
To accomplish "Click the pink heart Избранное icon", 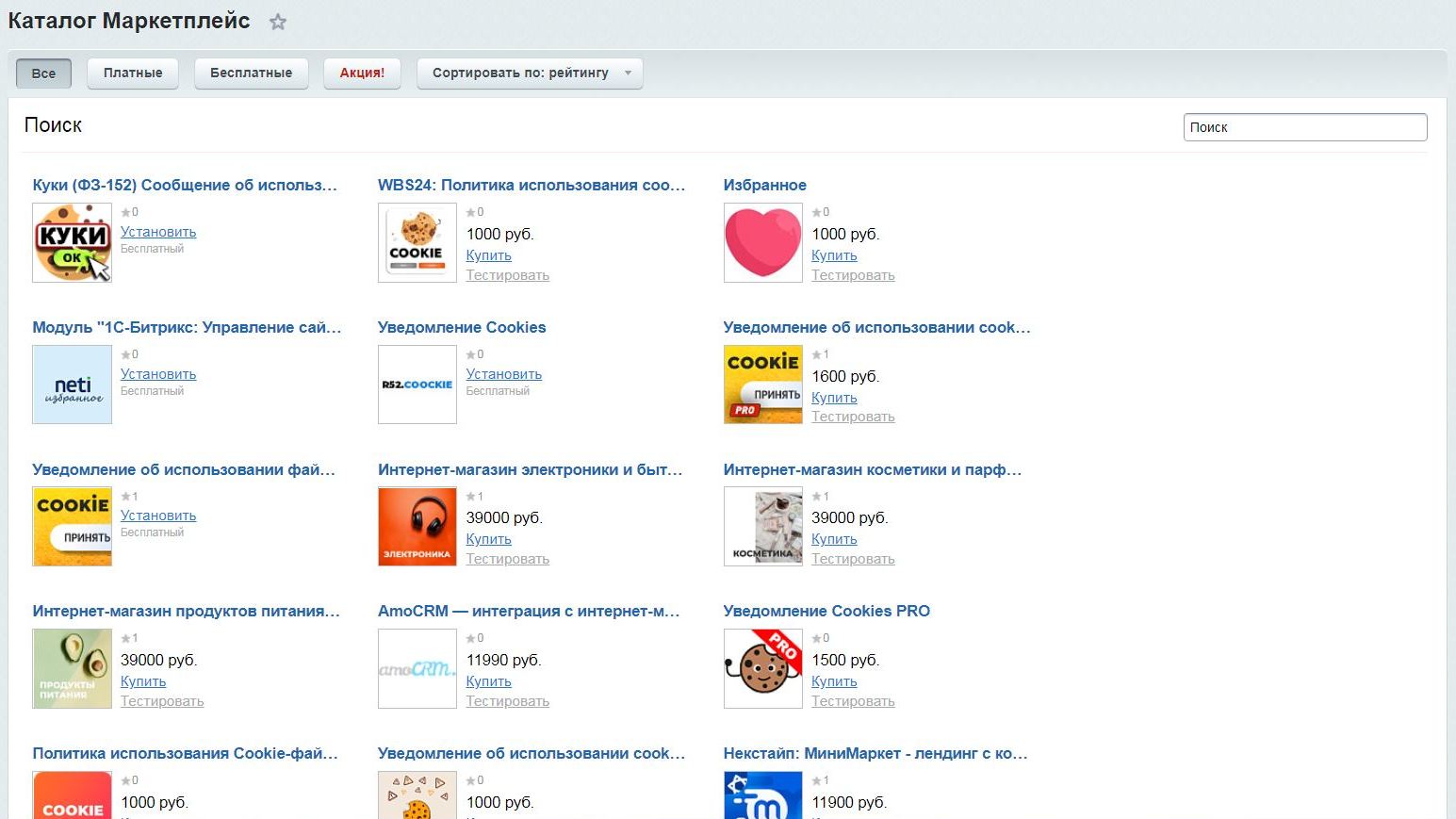I will coord(762,243).
